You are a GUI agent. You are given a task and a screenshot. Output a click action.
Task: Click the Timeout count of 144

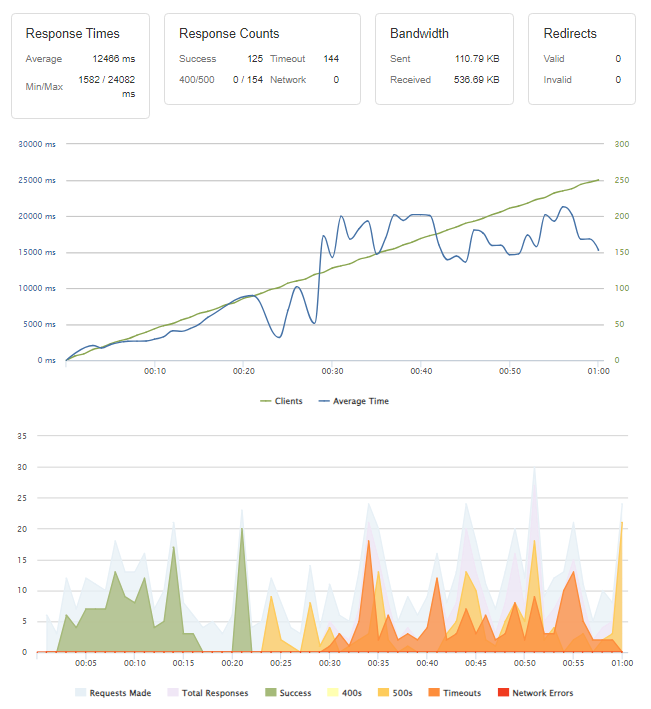[331, 59]
